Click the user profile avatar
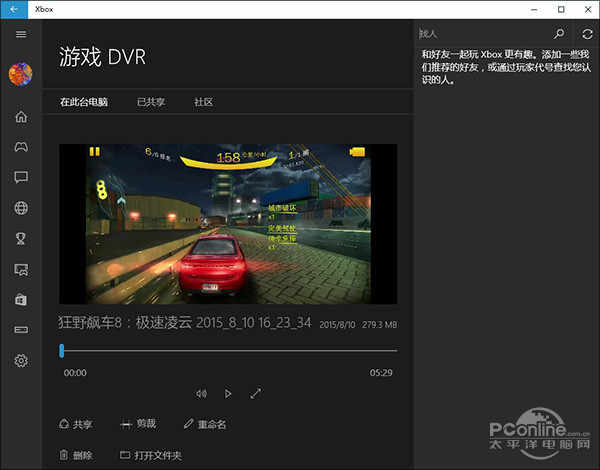The height and width of the screenshot is (470, 600). 20,74
